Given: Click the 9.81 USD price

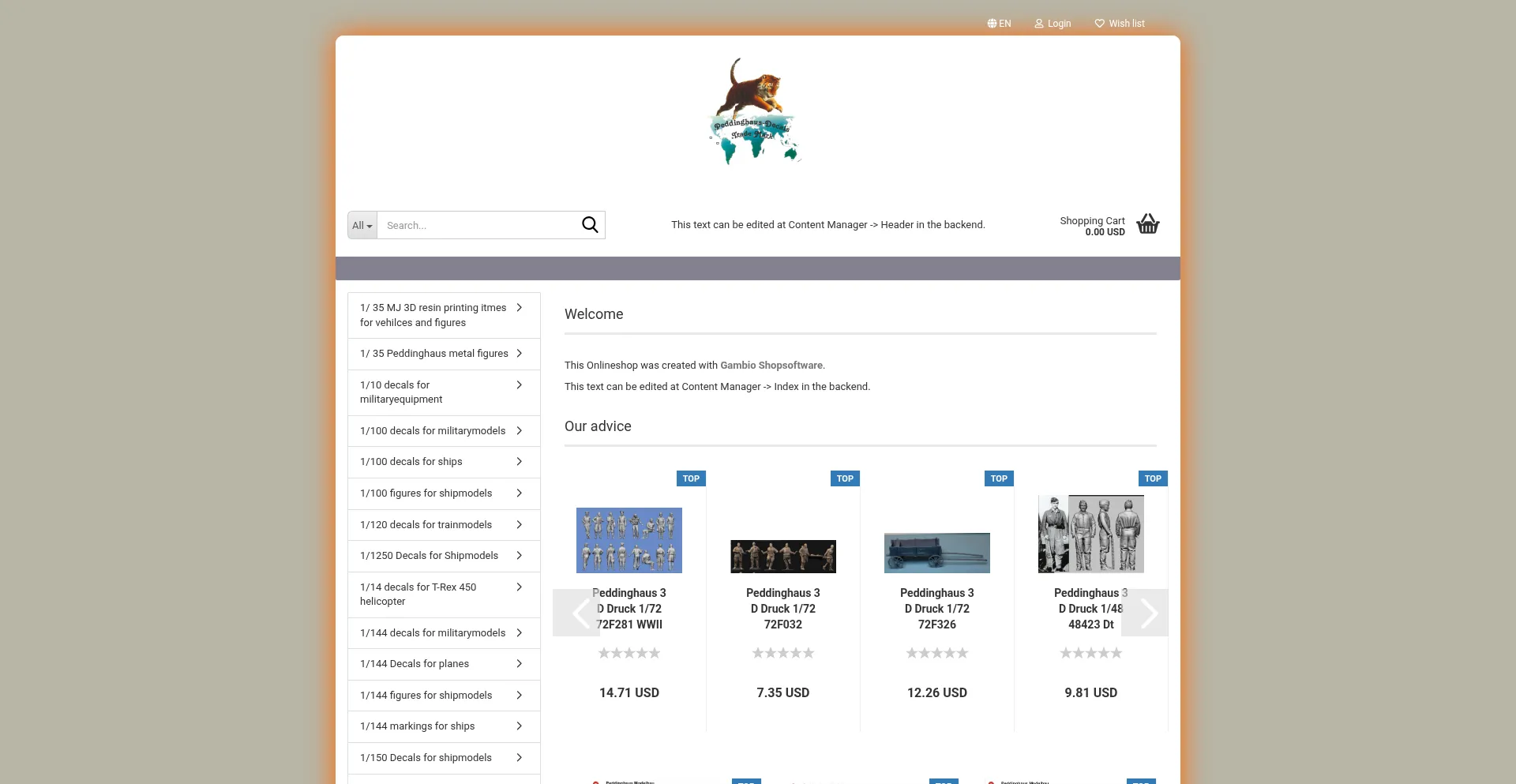Looking at the screenshot, I should (x=1091, y=692).
